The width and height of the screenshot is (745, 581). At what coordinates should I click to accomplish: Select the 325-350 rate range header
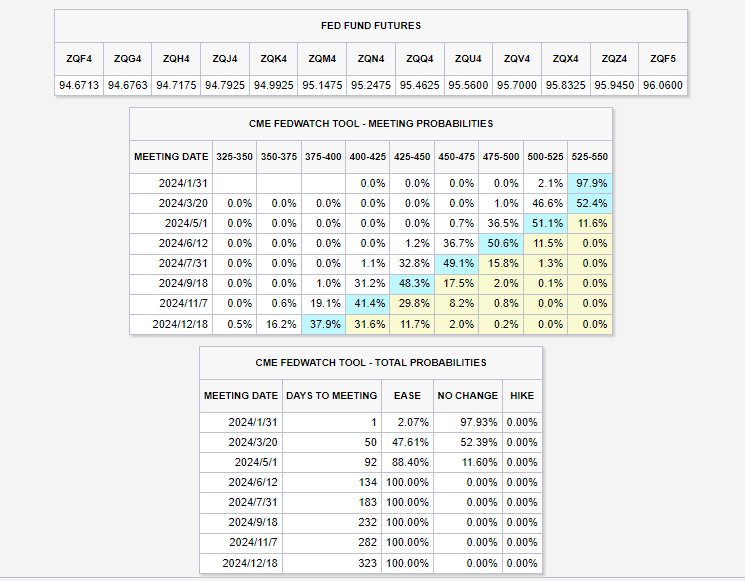pyautogui.click(x=234, y=157)
